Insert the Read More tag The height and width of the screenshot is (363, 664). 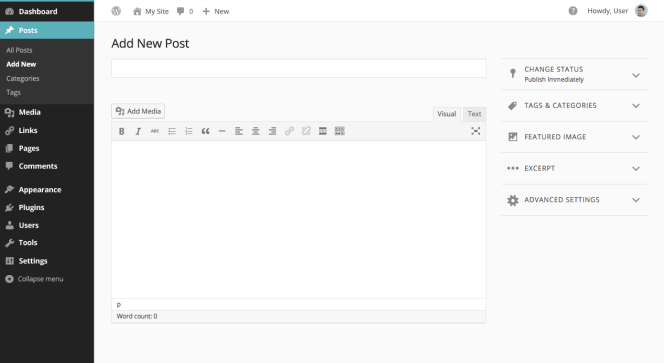pyautogui.click(x=323, y=131)
